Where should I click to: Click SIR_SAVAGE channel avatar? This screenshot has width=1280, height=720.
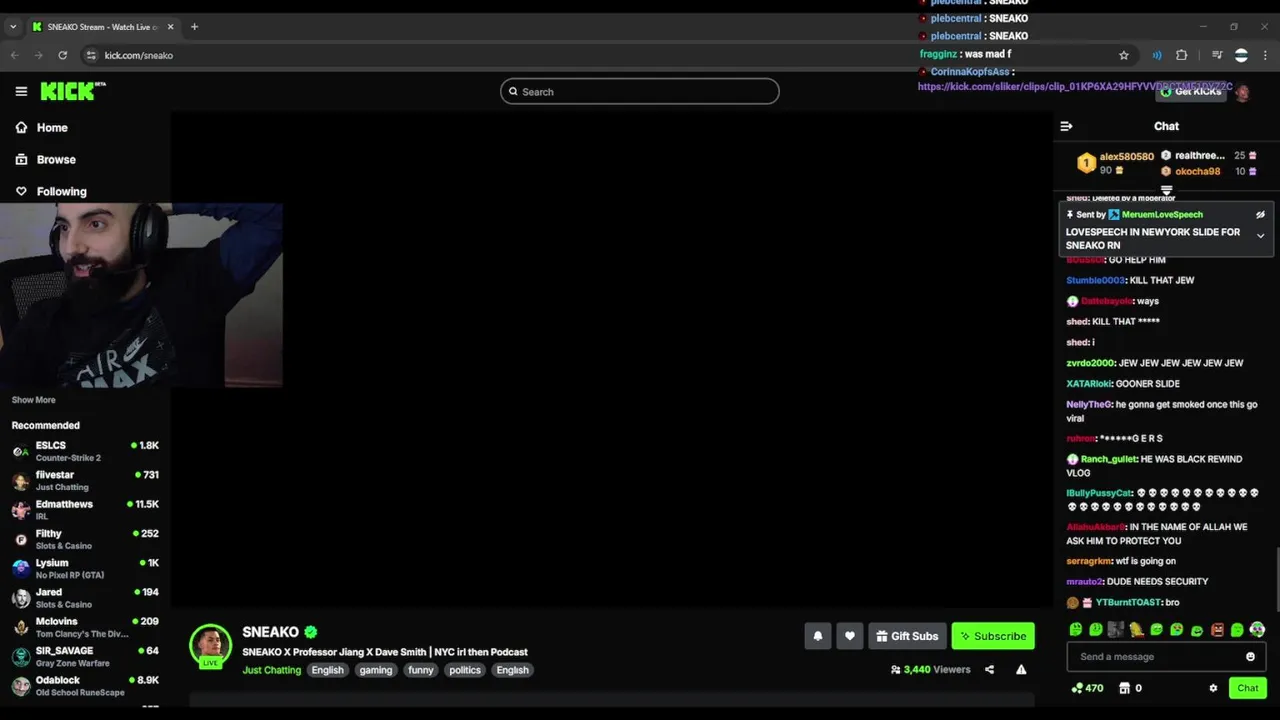click(21, 657)
